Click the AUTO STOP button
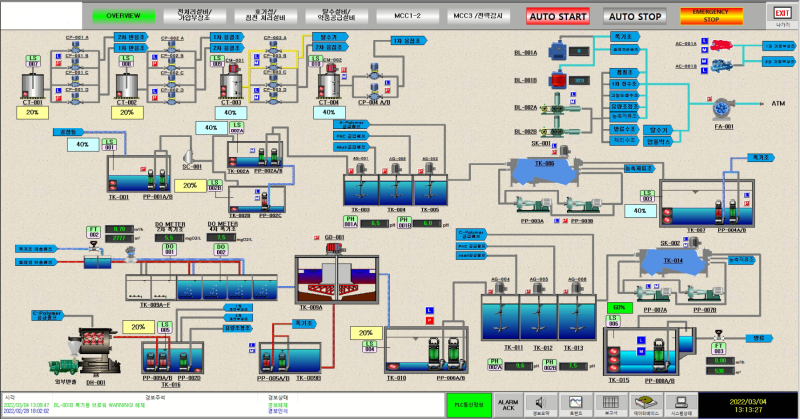This screenshot has width=800, height=419. 635,16
